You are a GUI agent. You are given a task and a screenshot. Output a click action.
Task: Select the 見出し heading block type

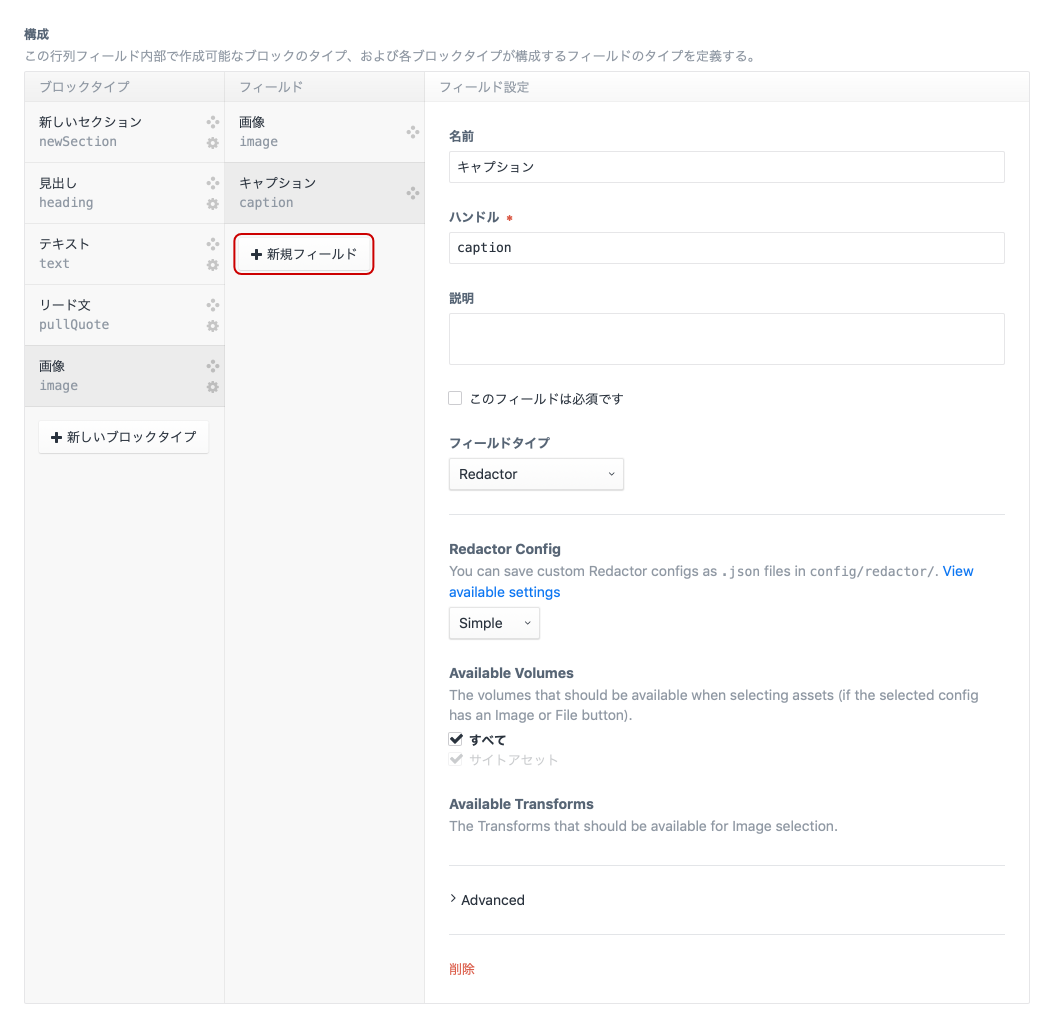[x=110, y=193]
